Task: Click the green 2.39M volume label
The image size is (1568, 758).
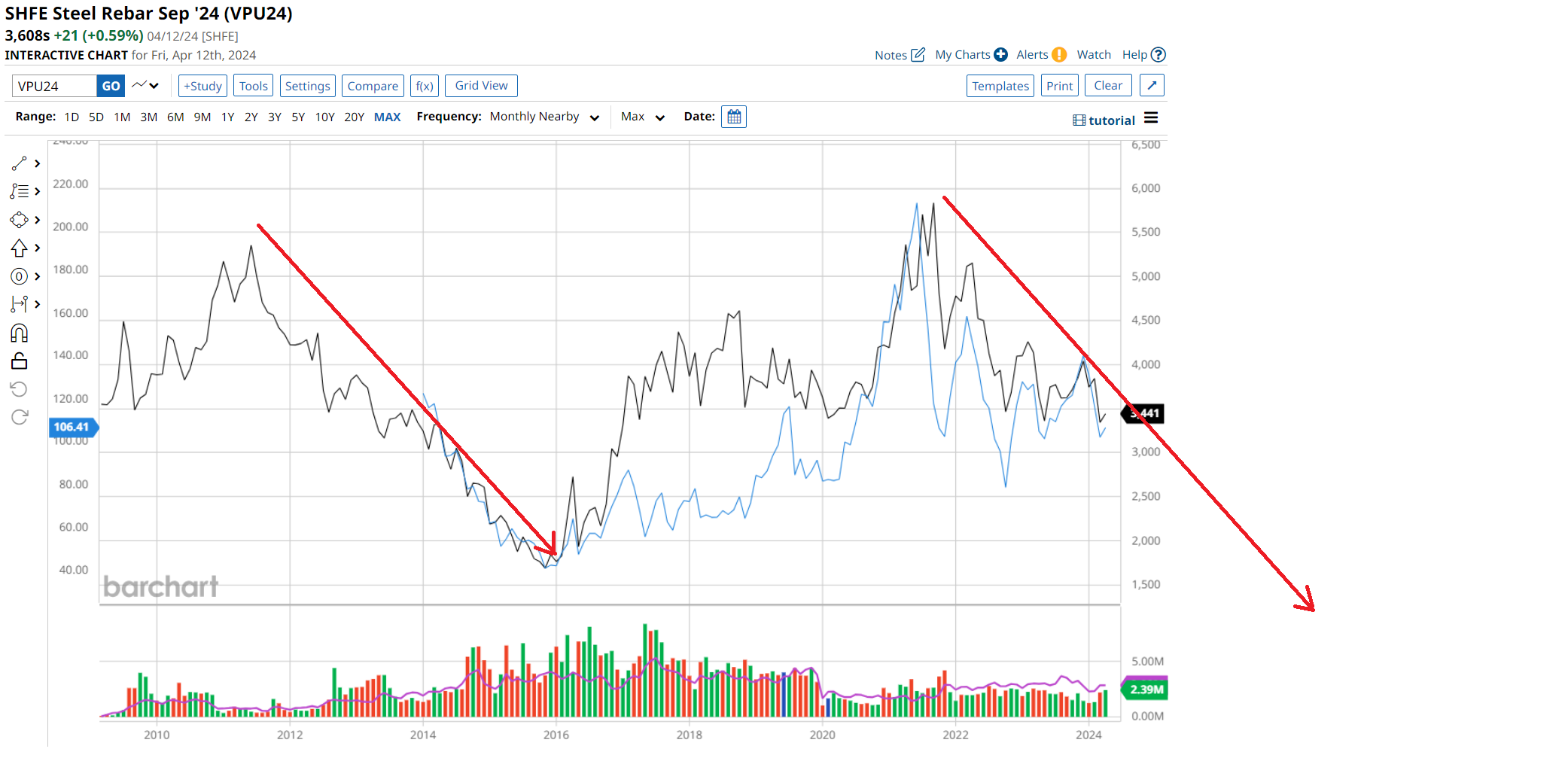Action: point(1145,690)
